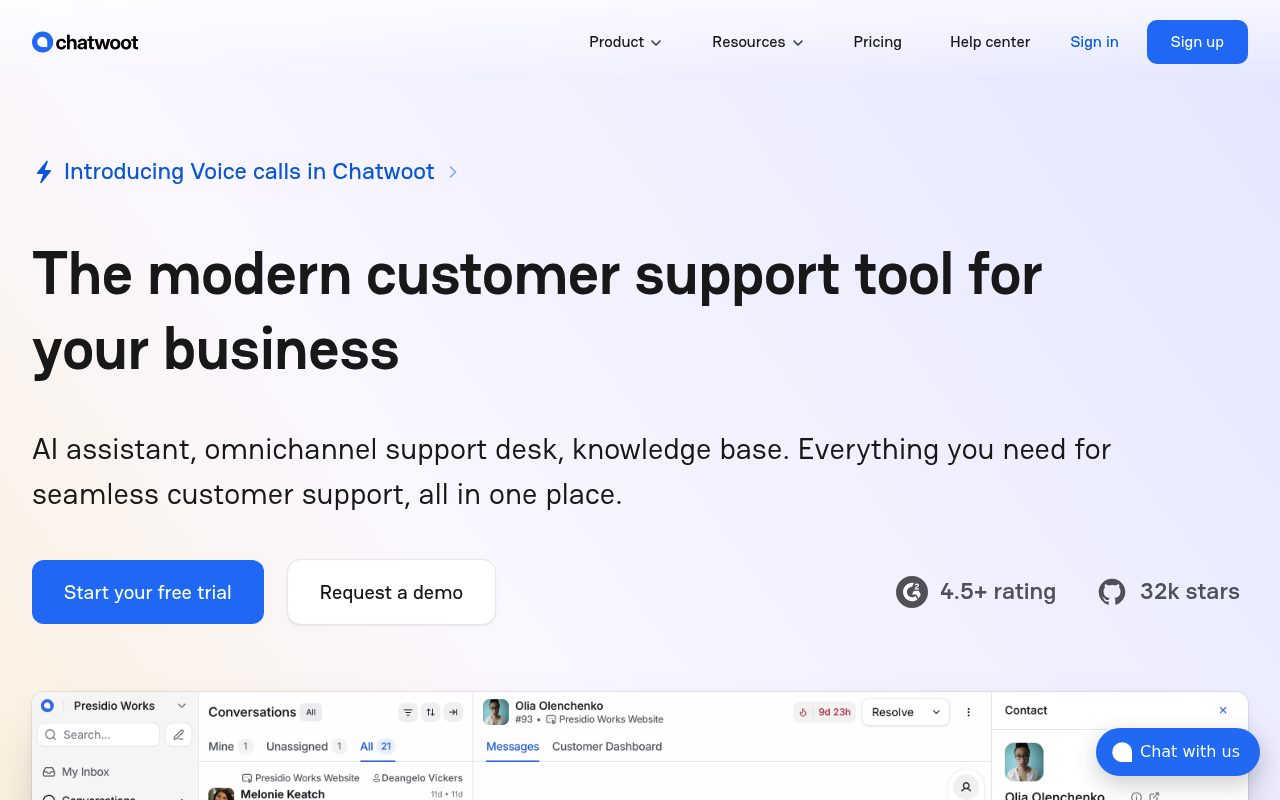This screenshot has height=800, width=1280.
Task: Switch to the Mine conversations tab
Action: pos(230,746)
